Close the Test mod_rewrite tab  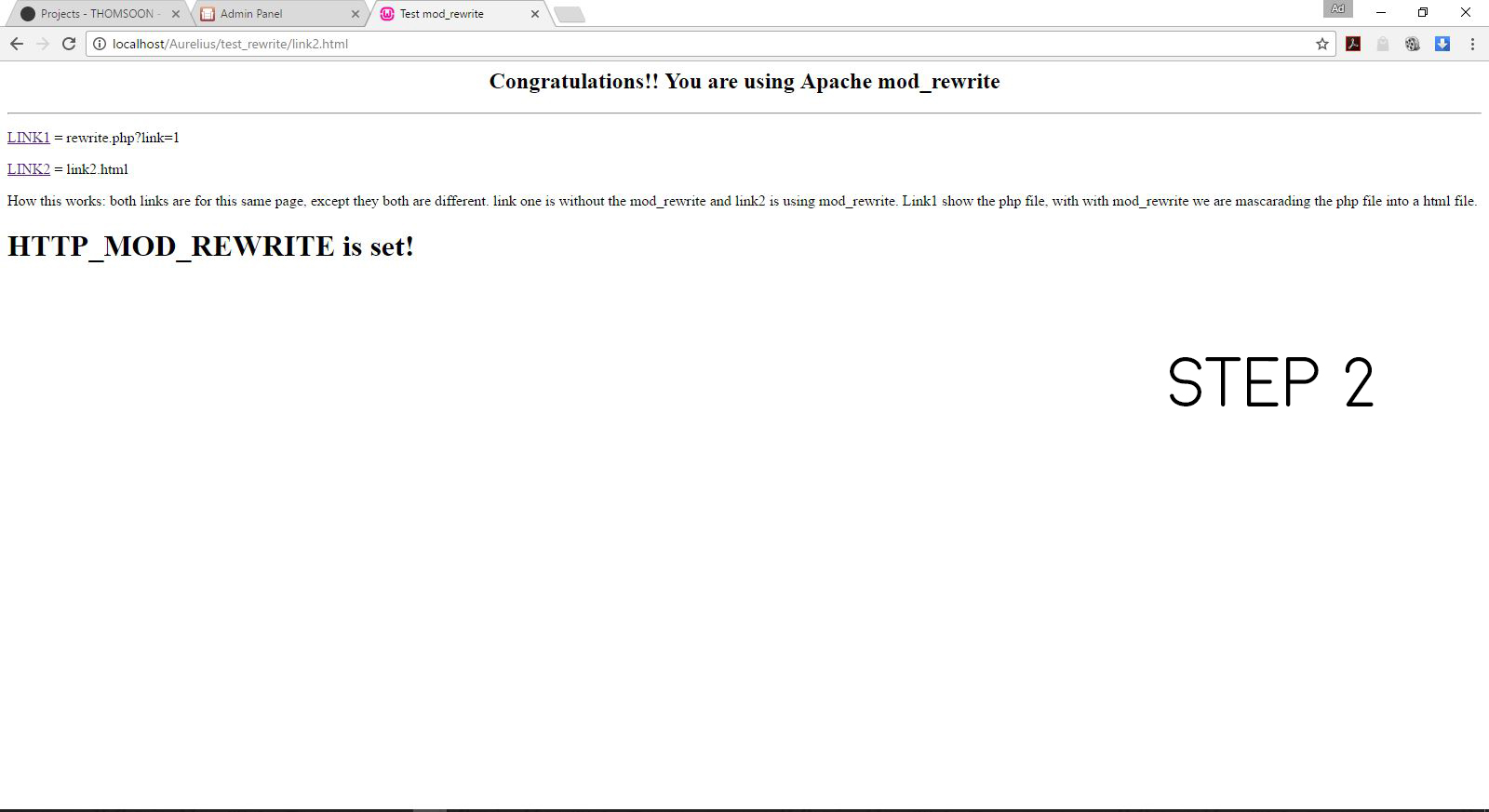point(534,14)
